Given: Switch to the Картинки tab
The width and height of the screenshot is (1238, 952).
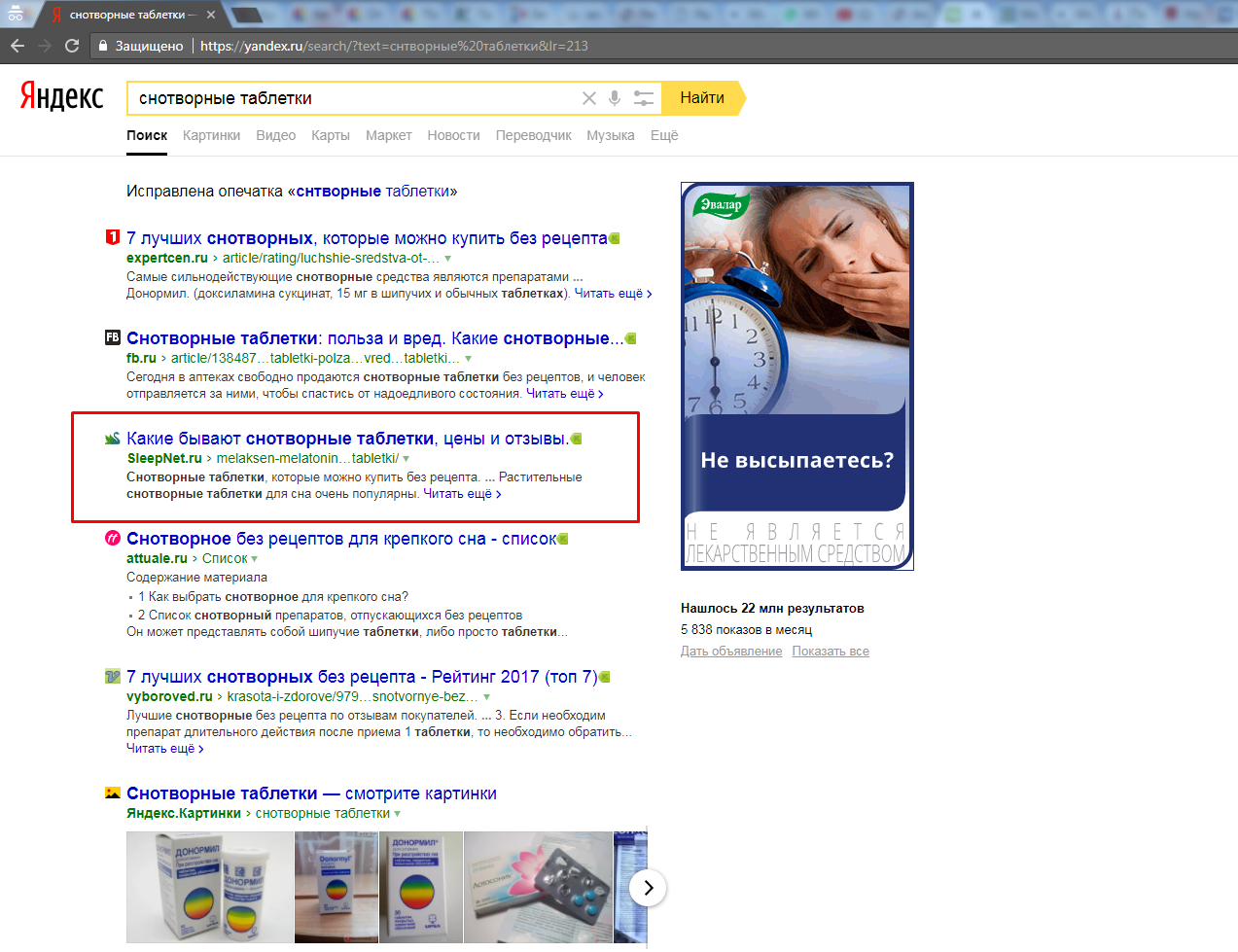Looking at the screenshot, I should click(211, 135).
